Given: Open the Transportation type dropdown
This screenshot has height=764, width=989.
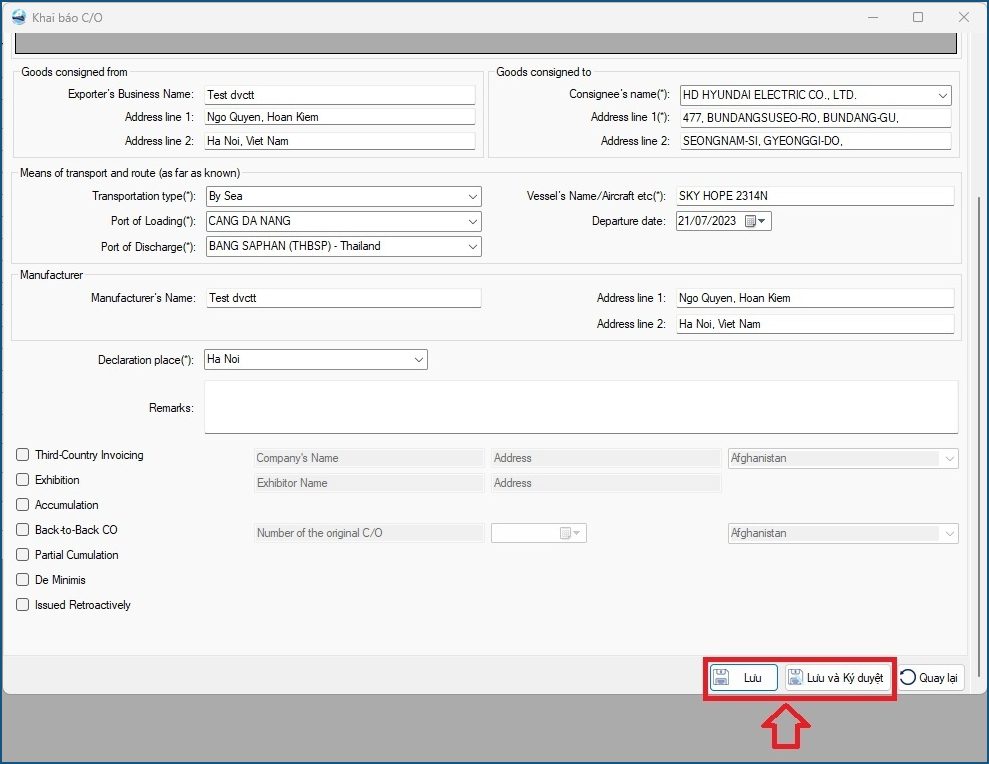Looking at the screenshot, I should 472,196.
